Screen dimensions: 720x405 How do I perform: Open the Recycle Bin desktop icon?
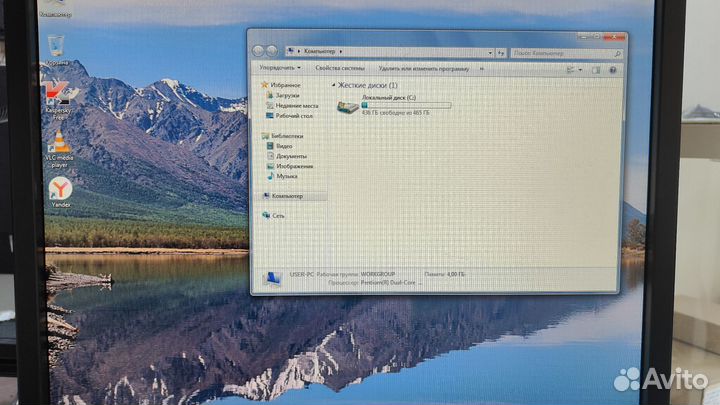(57, 44)
